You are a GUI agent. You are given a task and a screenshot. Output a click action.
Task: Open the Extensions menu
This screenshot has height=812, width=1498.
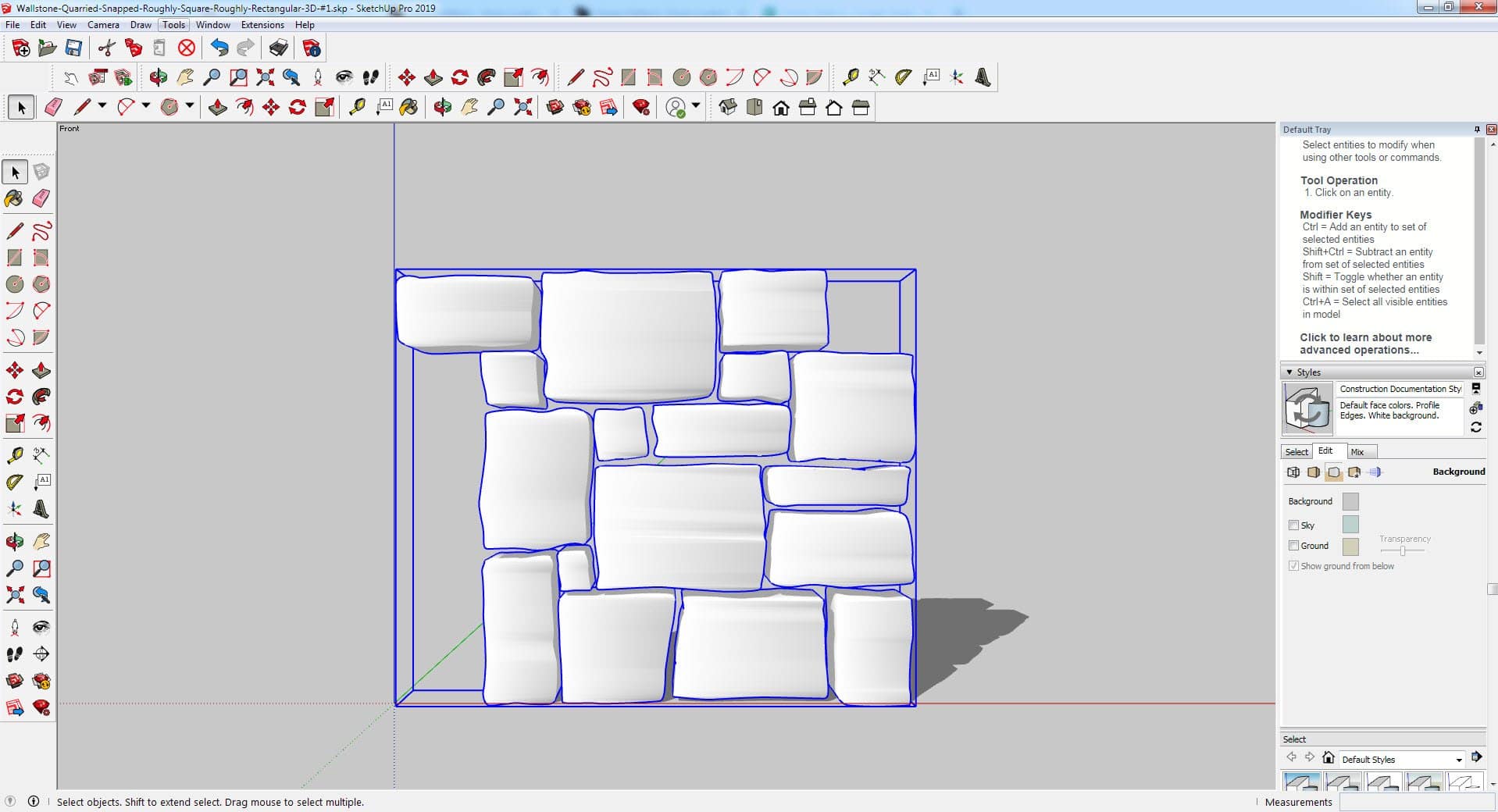(x=262, y=25)
